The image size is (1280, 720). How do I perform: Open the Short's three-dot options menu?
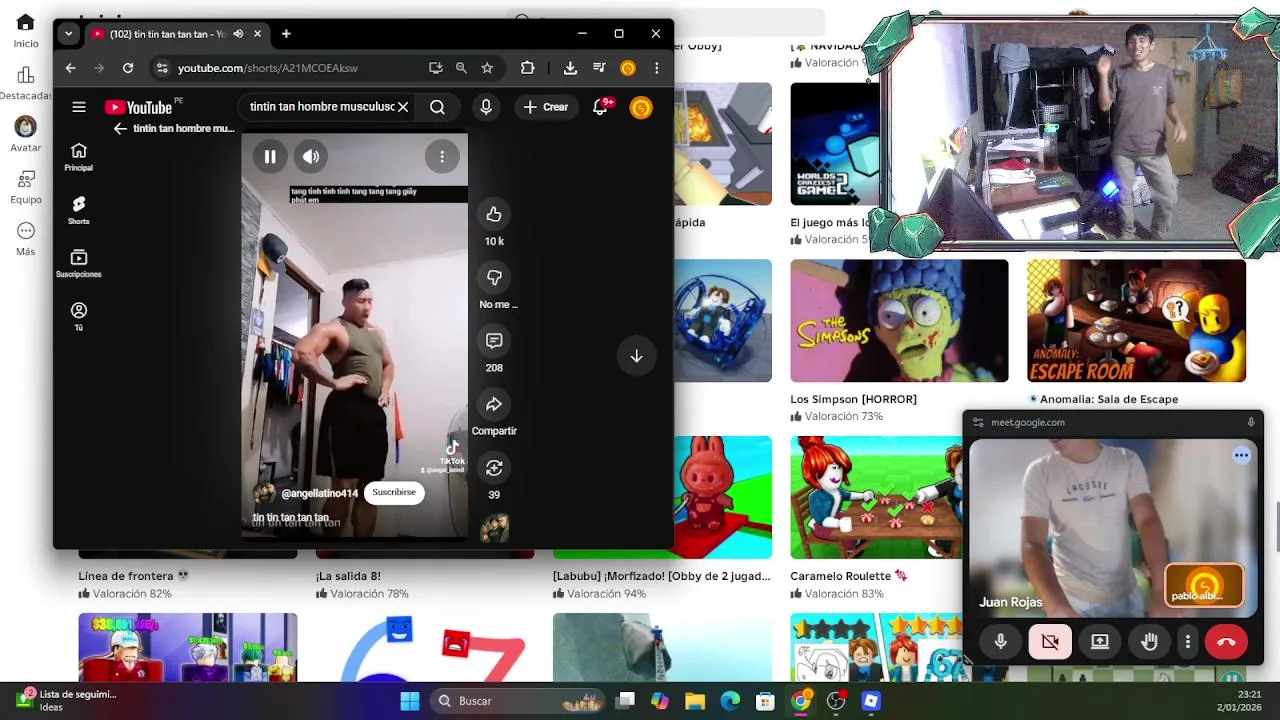pyautogui.click(x=442, y=156)
